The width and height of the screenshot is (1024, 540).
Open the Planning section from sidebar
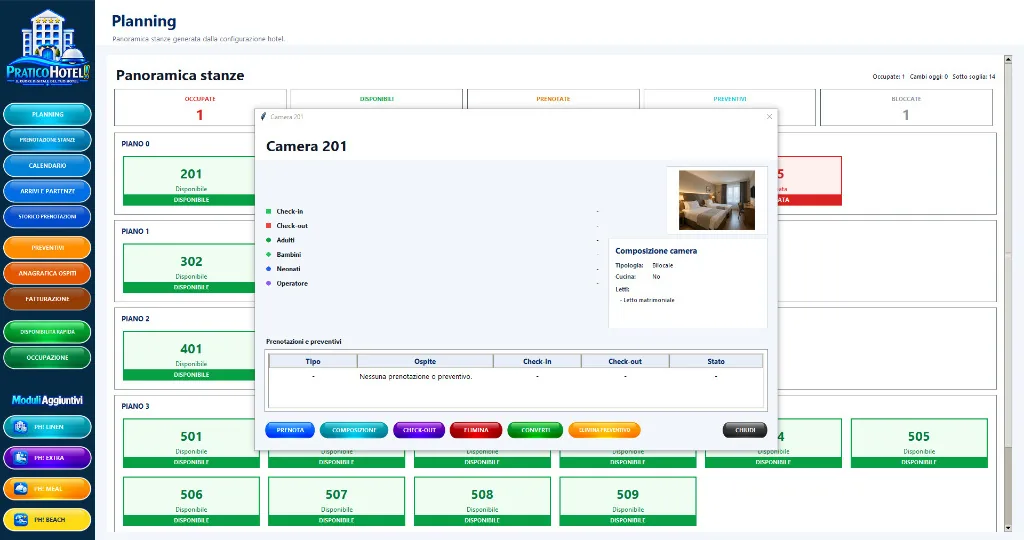click(x=47, y=114)
